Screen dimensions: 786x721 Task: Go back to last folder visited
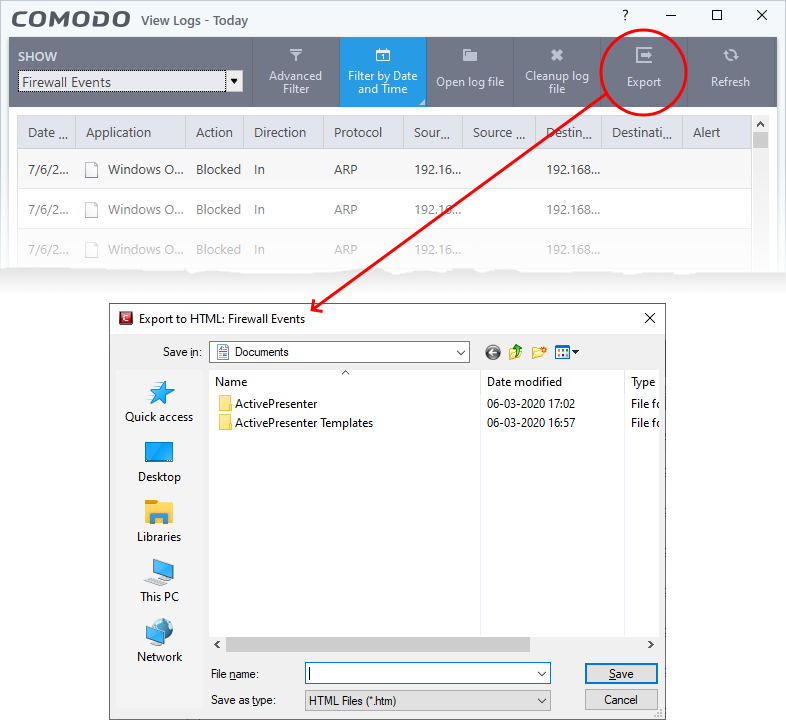click(x=492, y=352)
